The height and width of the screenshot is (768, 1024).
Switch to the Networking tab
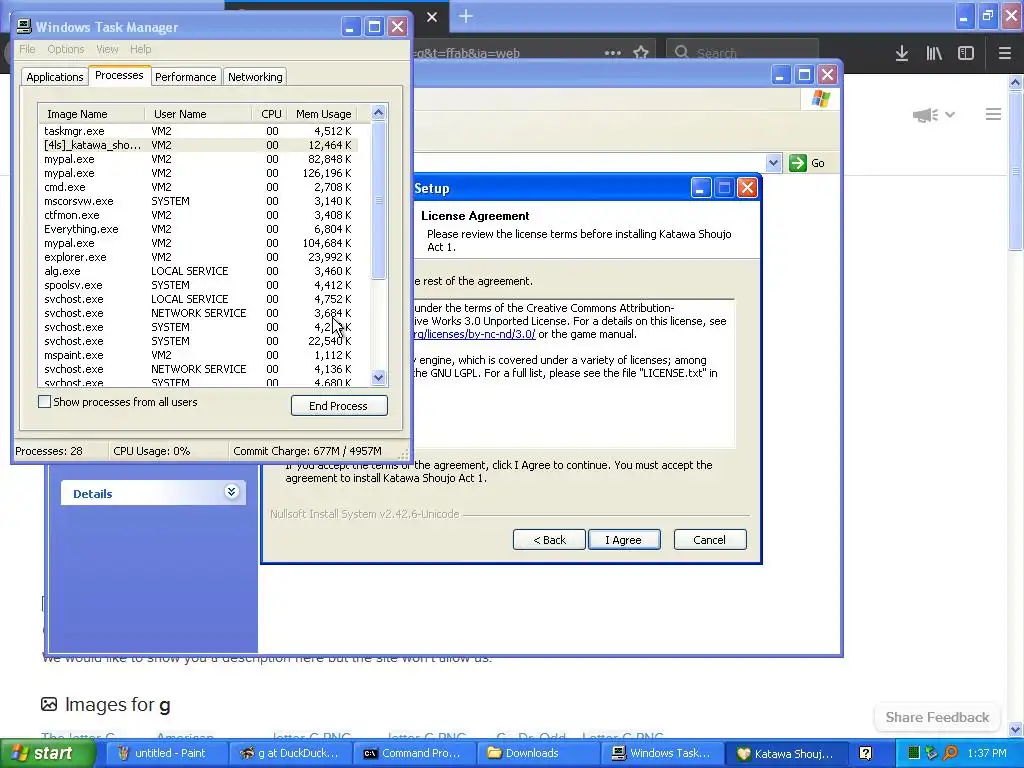[255, 77]
